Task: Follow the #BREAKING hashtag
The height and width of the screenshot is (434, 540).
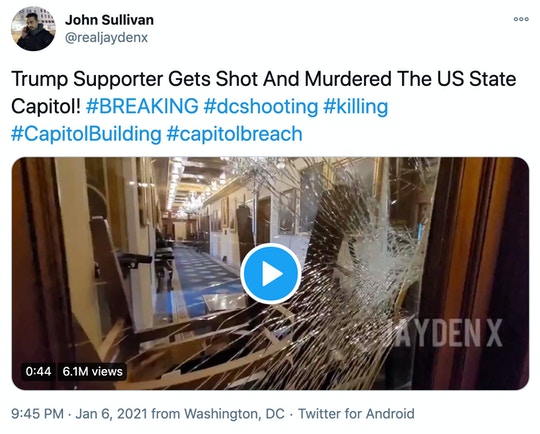Action: coord(142,106)
